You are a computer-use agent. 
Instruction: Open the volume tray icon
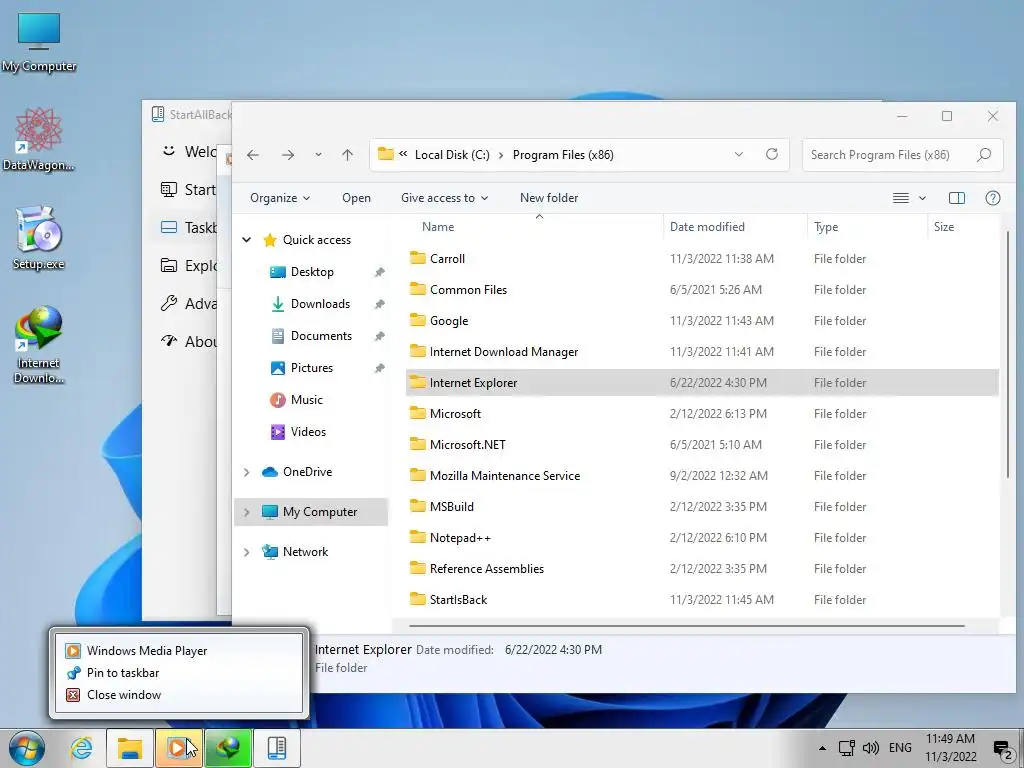coord(871,748)
